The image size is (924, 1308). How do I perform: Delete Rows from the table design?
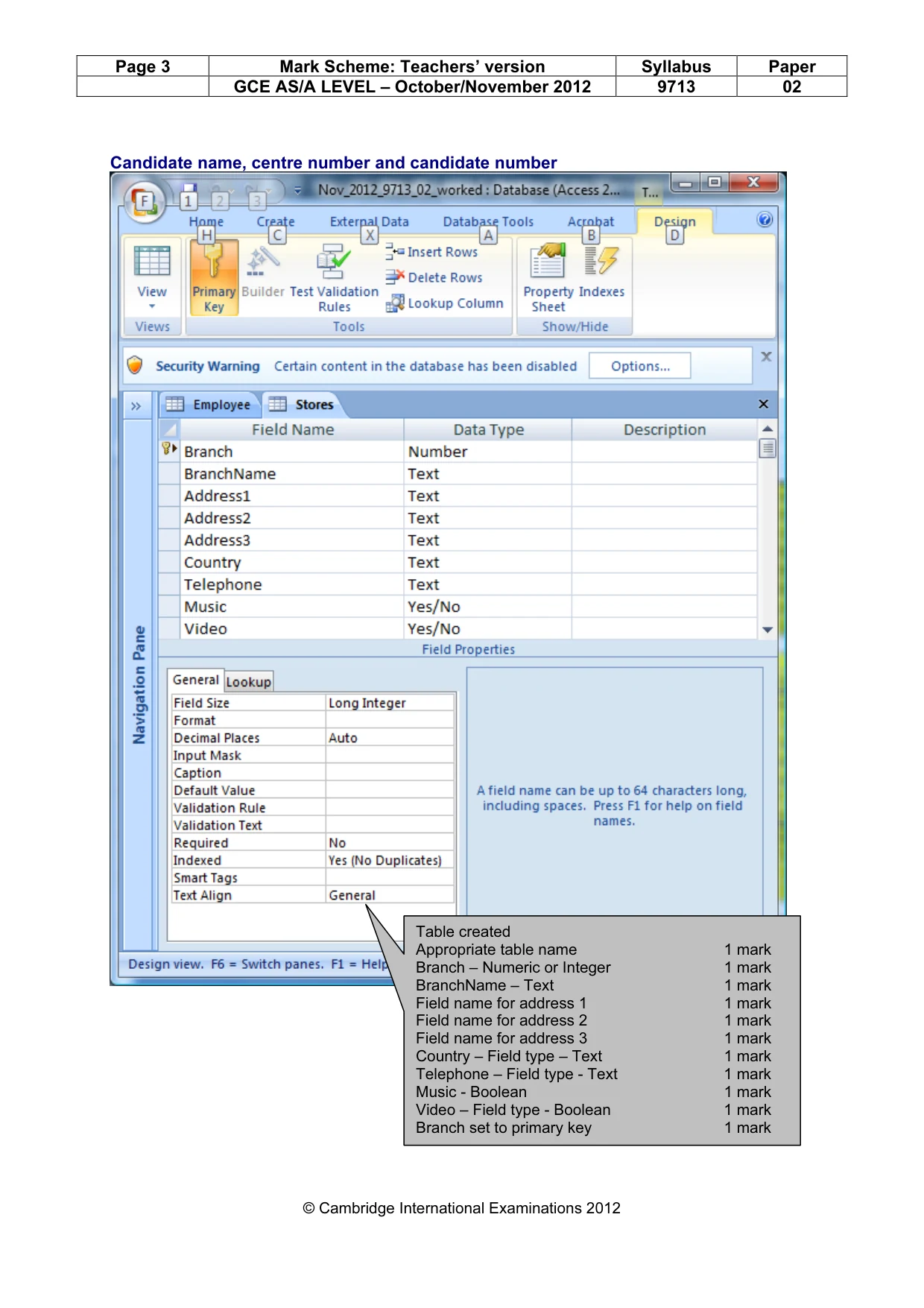click(x=434, y=277)
